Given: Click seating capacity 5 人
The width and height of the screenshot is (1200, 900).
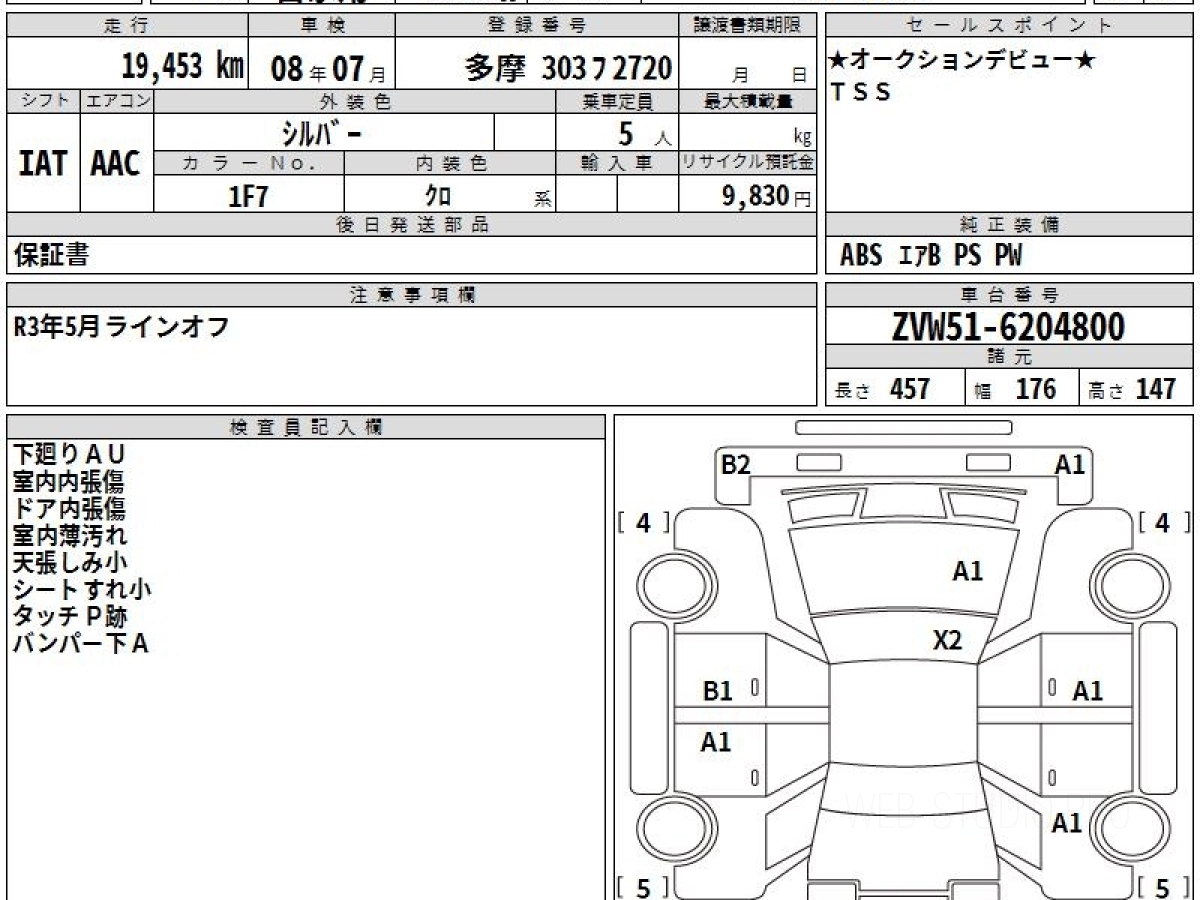Looking at the screenshot, I should pos(644,134).
